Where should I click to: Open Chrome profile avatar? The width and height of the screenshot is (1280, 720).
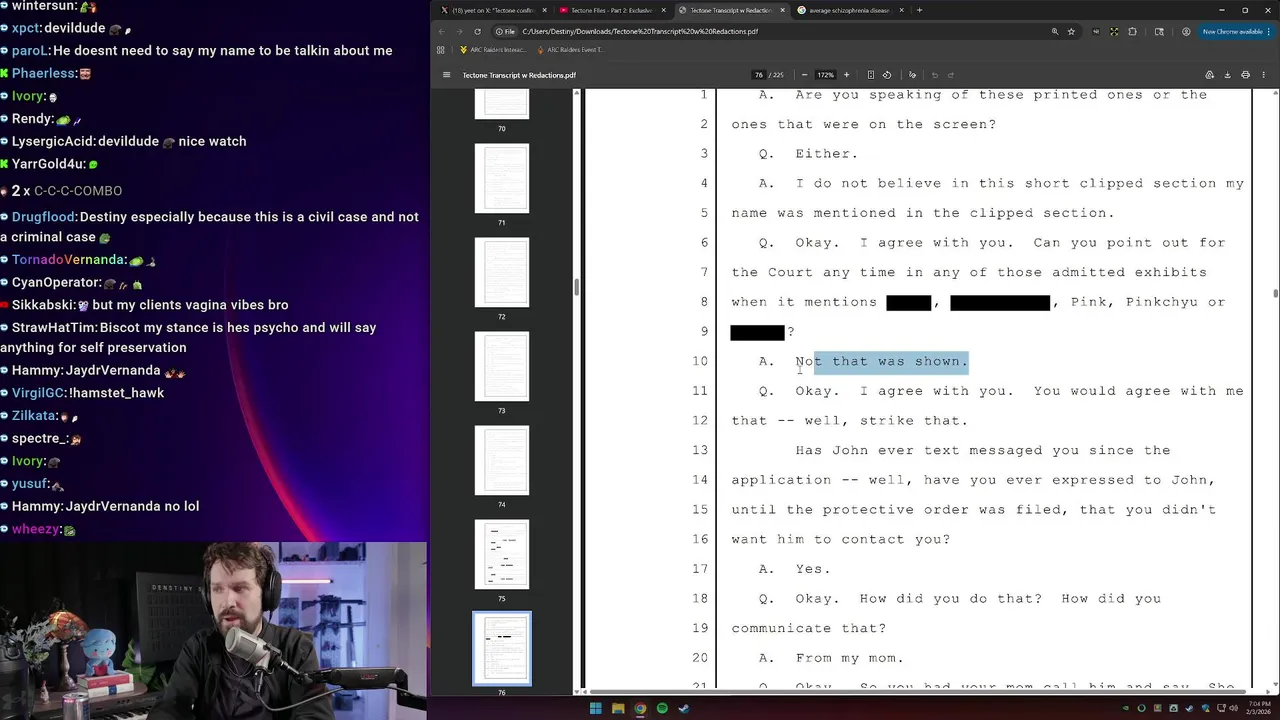1186,31
